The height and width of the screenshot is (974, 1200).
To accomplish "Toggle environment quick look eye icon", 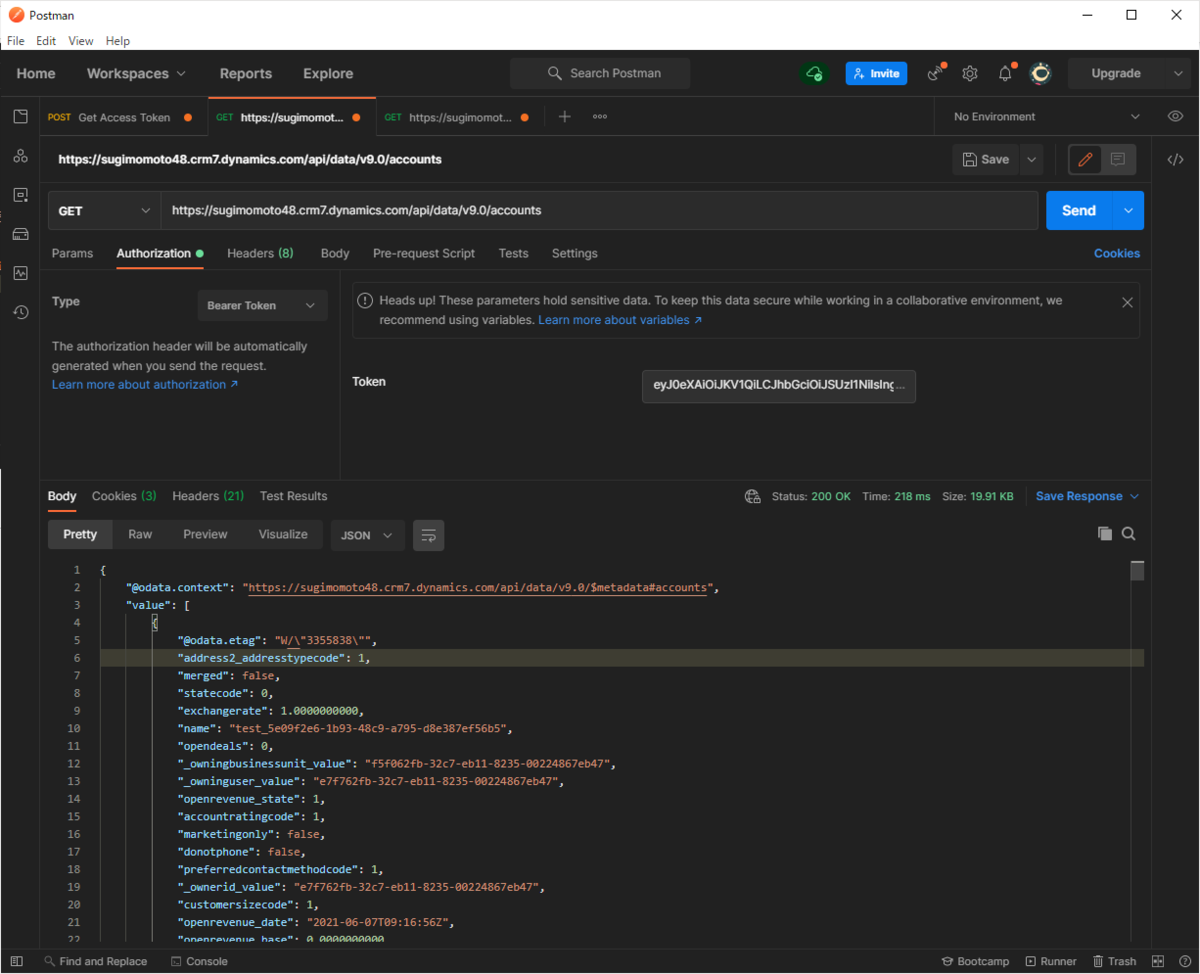I will tap(1176, 116).
